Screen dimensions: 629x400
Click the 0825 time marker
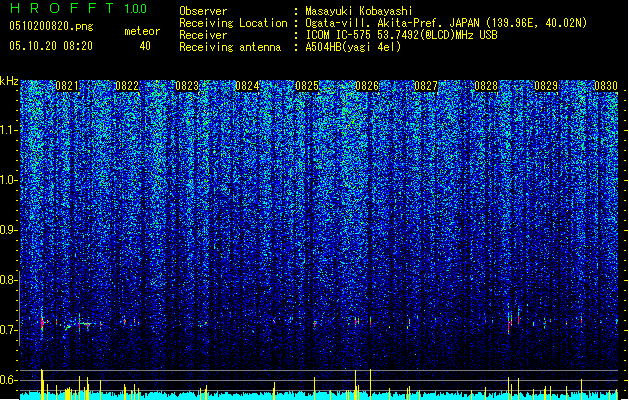[307, 86]
